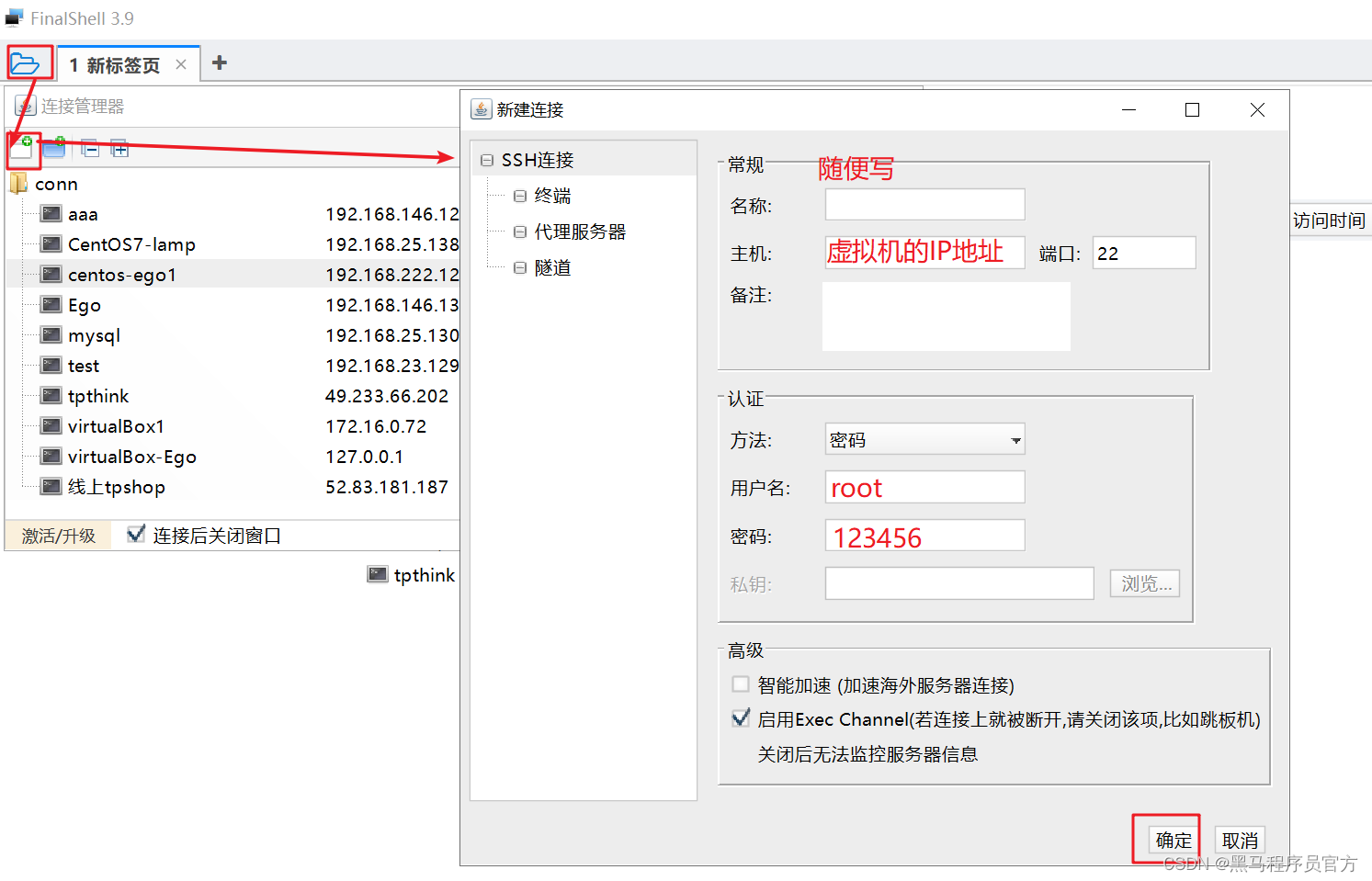The height and width of the screenshot is (881, 1372).
Task: Select 终端 in the settings tree
Action: (x=552, y=196)
